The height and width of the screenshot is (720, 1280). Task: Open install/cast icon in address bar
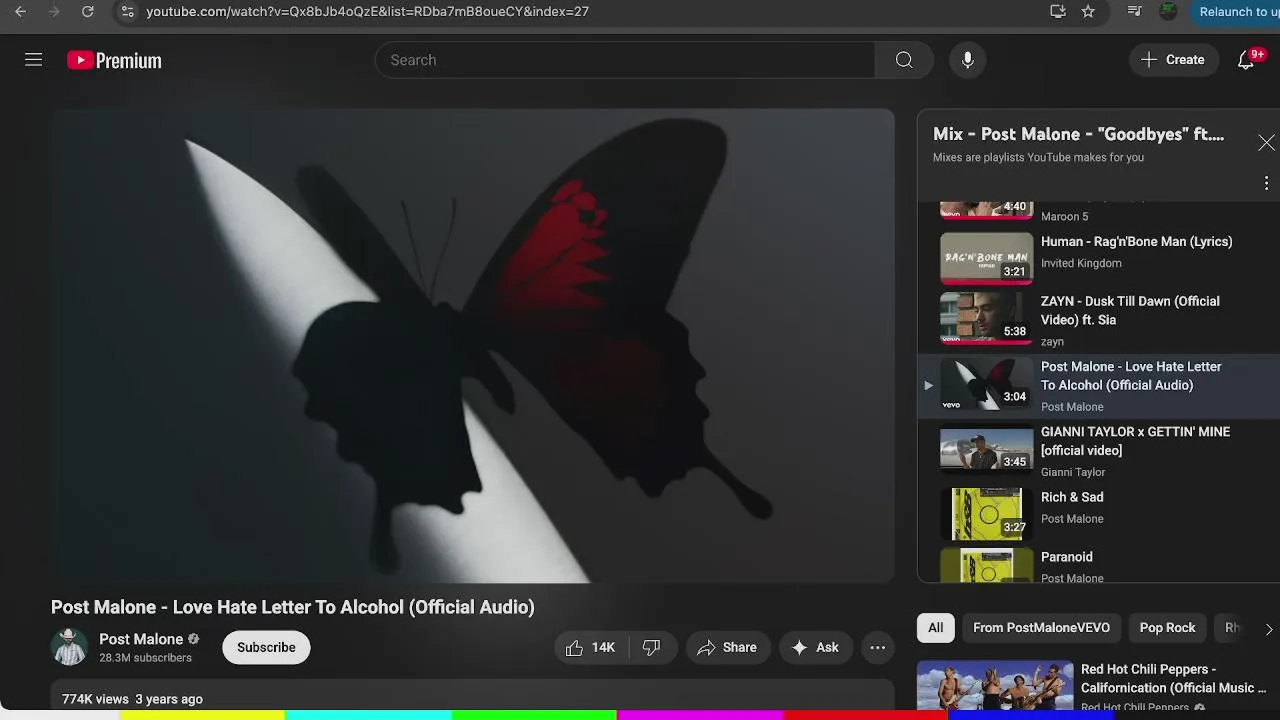1057,12
